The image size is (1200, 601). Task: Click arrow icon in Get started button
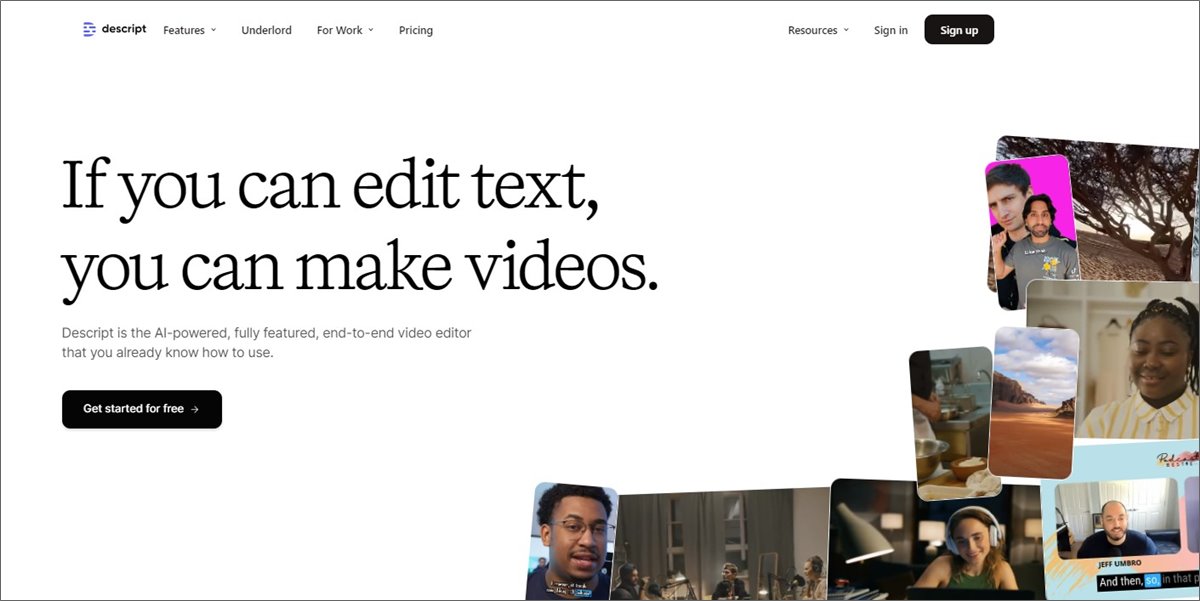195,409
